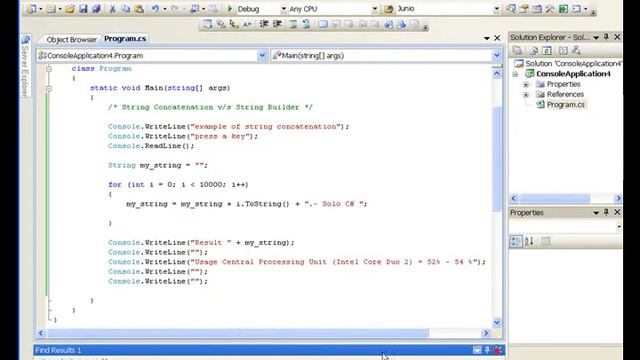Image resolution: width=640 pixels, height=360 pixels.
Task: Toggle auto-hide pin on Find Results 1
Action: point(487,350)
